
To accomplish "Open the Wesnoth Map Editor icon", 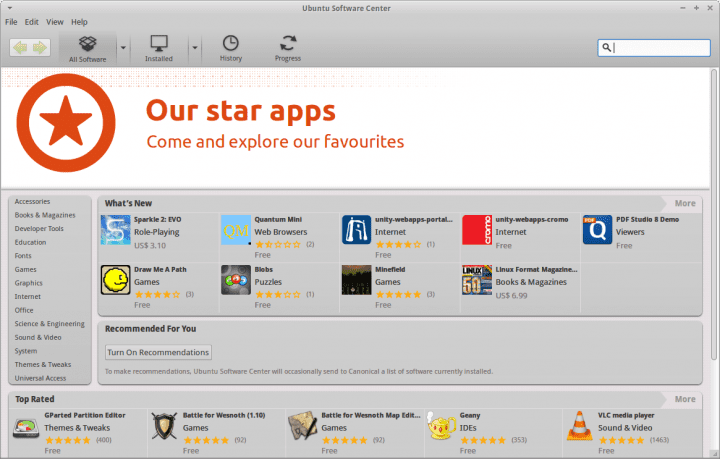I will pos(303,426).
